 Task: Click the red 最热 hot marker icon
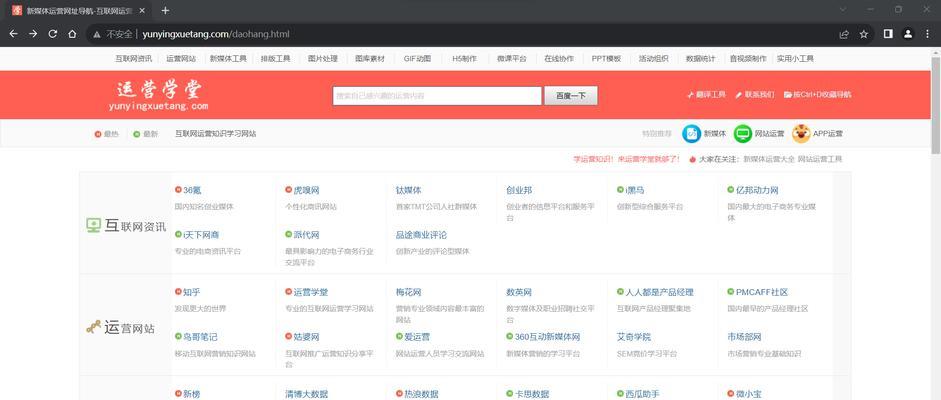98,134
